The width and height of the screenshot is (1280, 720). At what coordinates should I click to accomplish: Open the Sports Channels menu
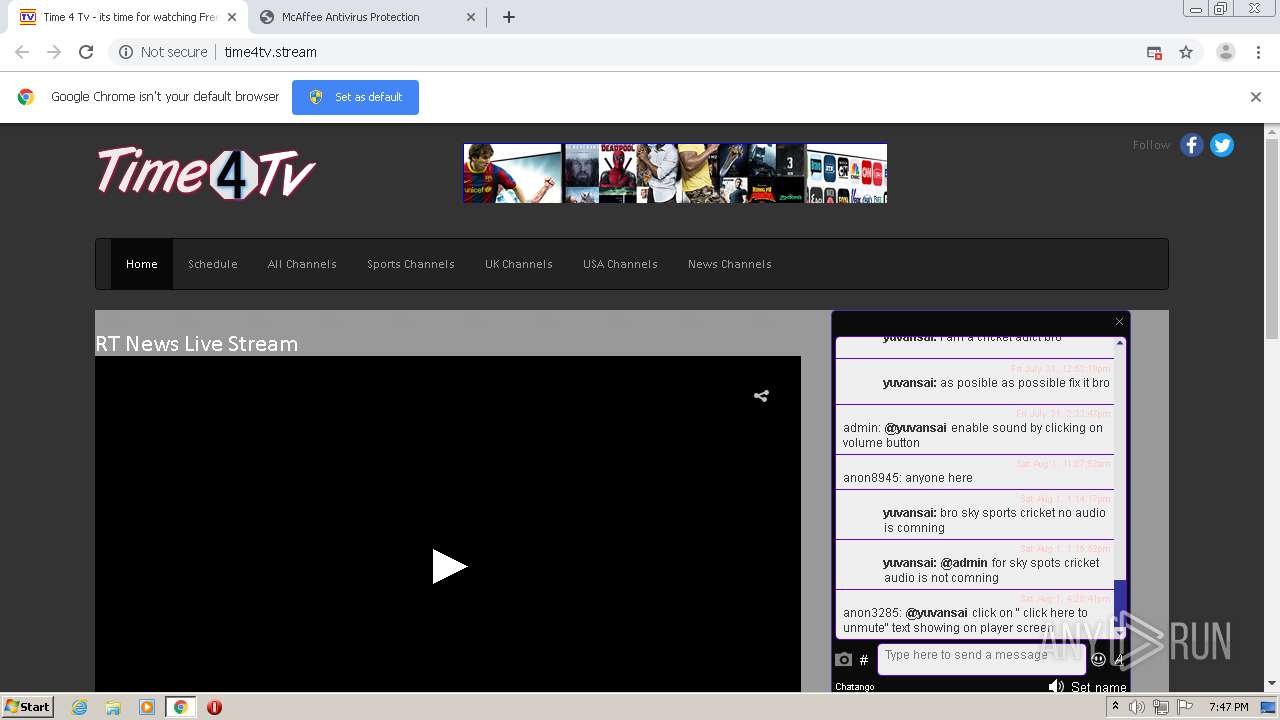pos(411,264)
